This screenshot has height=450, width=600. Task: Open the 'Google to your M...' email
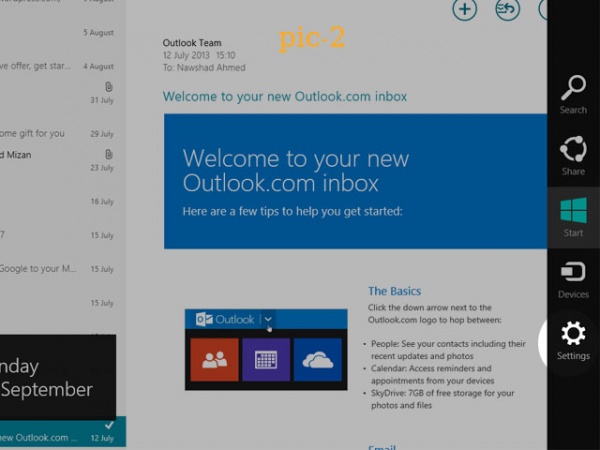point(63,269)
